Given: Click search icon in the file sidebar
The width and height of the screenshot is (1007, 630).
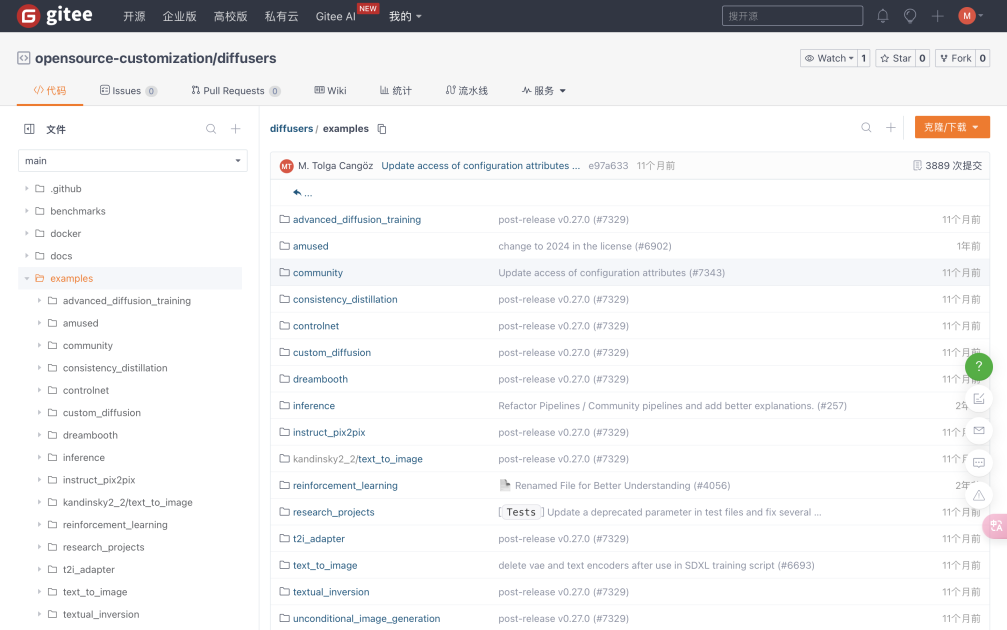Looking at the screenshot, I should point(211,129).
